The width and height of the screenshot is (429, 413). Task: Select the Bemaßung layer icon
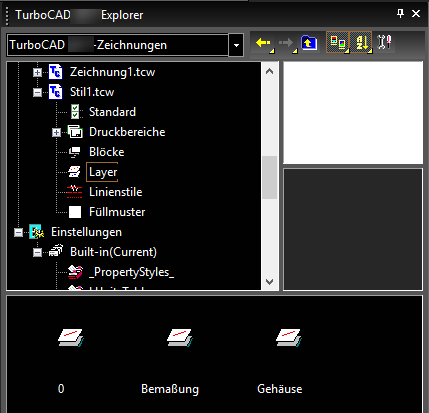(180, 338)
